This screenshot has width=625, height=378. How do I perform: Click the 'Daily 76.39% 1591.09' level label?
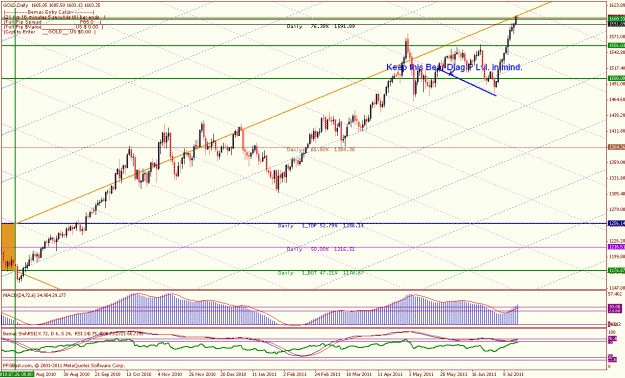click(x=320, y=26)
